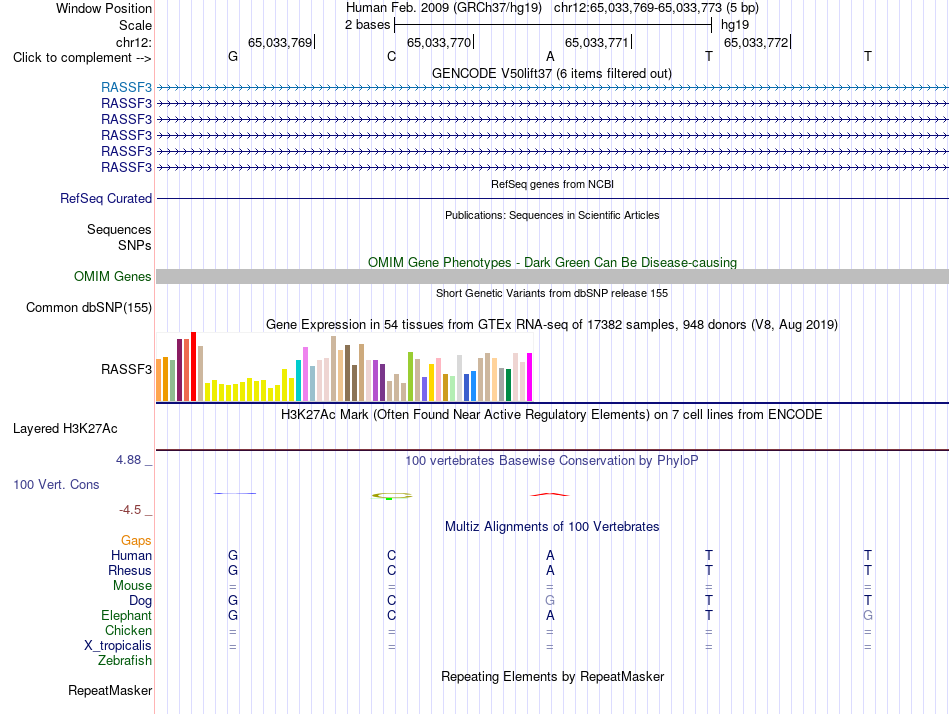This screenshot has height=714, width=950.
Task: Click the dark green bar in GTEx chart
Action: click(509, 385)
